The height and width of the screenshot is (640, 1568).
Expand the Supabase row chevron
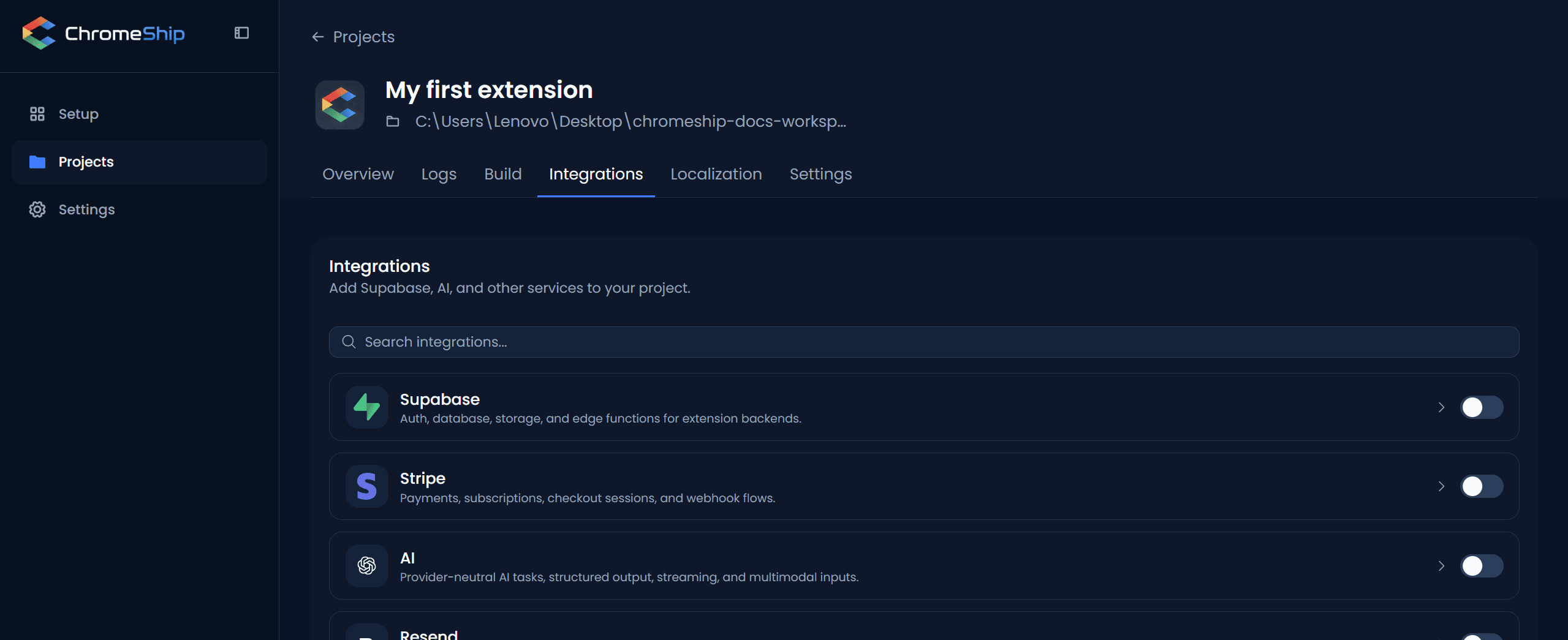click(1441, 407)
